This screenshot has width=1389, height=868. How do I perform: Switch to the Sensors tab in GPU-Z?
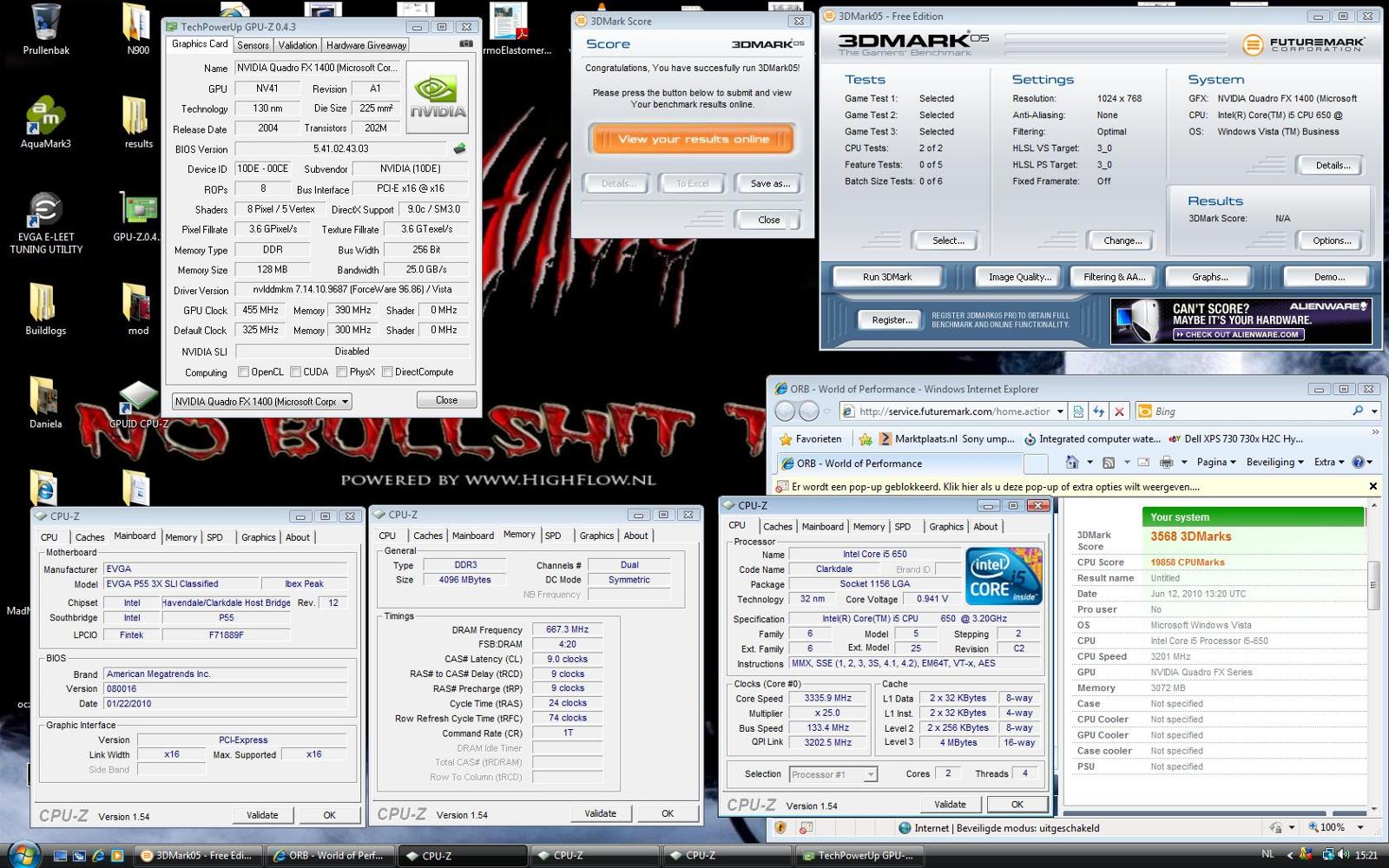pyautogui.click(x=253, y=45)
